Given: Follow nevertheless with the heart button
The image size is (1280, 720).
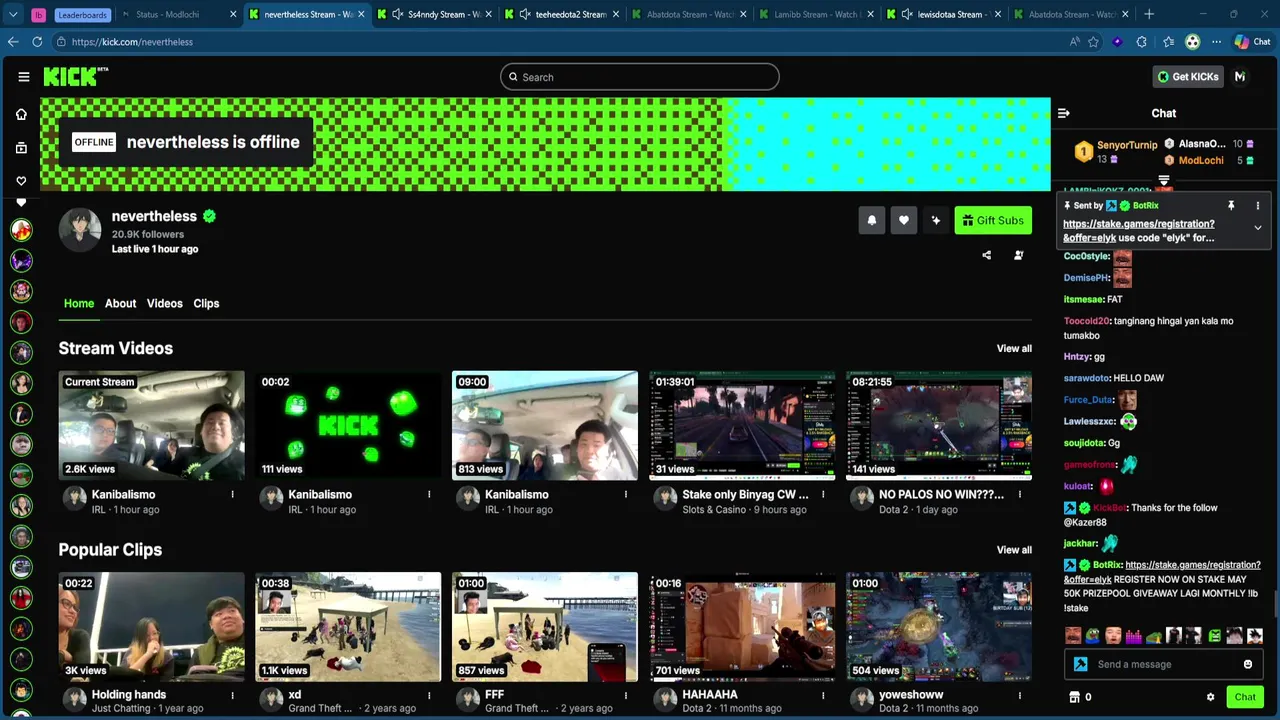Looking at the screenshot, I should click(903, 221).
